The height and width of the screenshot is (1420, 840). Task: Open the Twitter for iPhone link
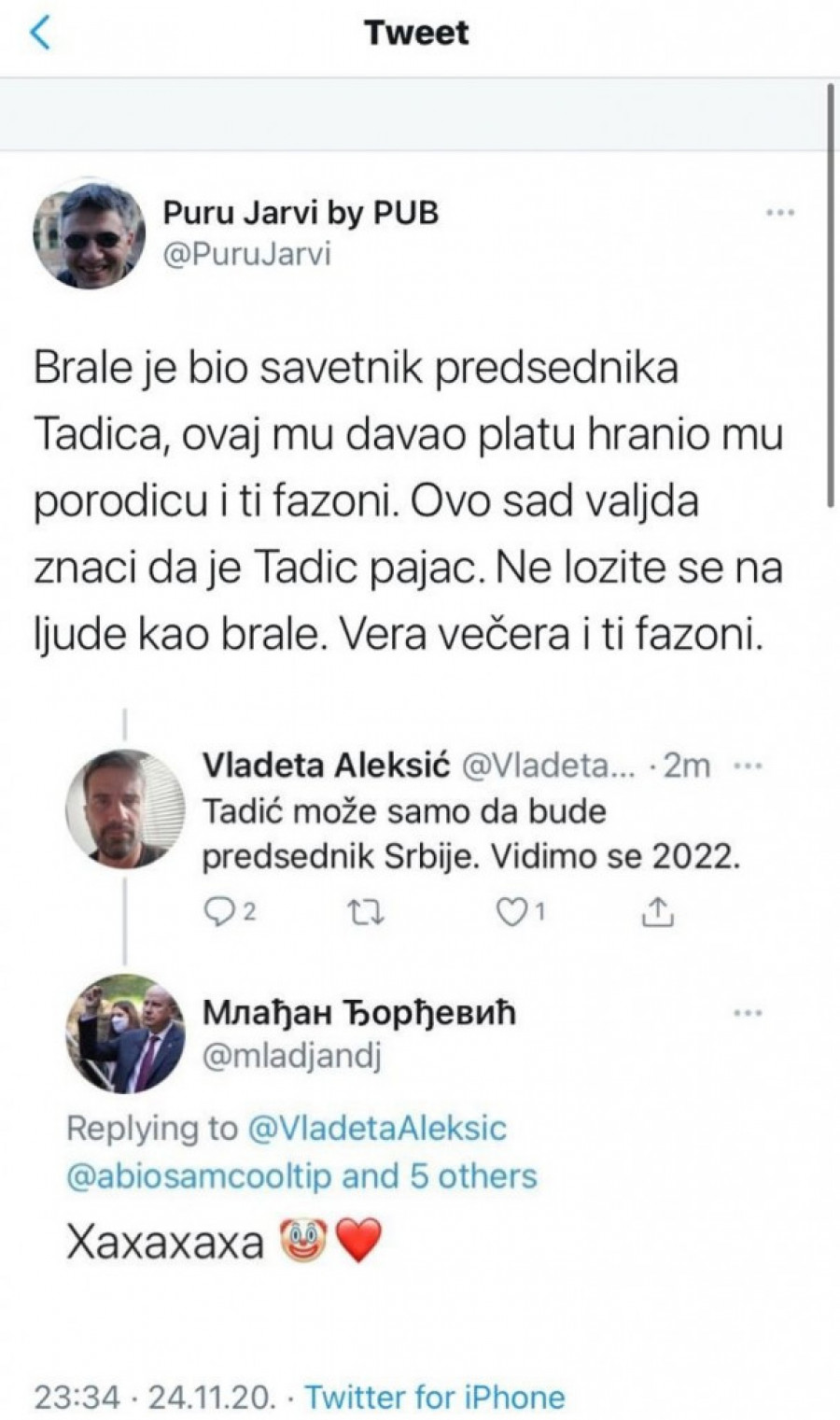point(435,1397)
